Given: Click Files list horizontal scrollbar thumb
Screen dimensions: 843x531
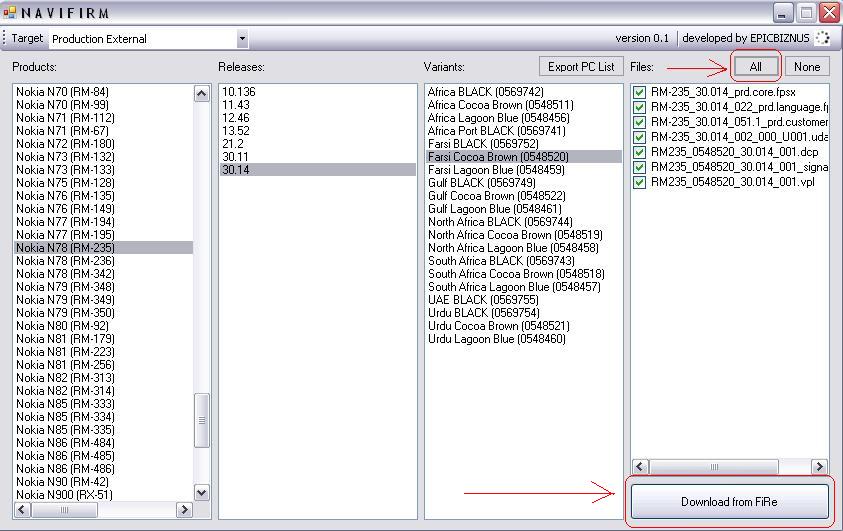Looking at the screenshot, I should 713,467.
